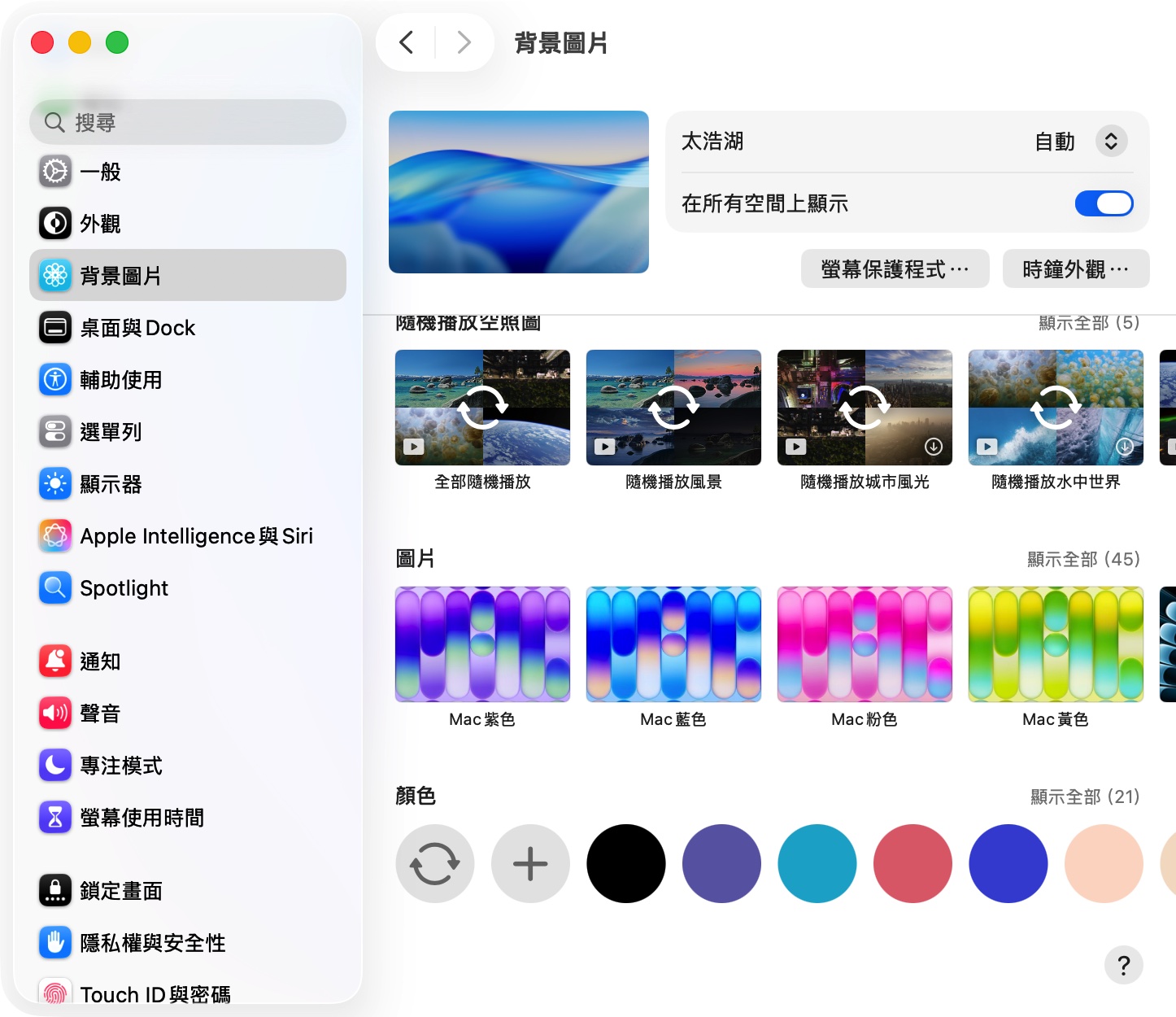Click the 輔助使用 accessibility icon

point(55,379)
